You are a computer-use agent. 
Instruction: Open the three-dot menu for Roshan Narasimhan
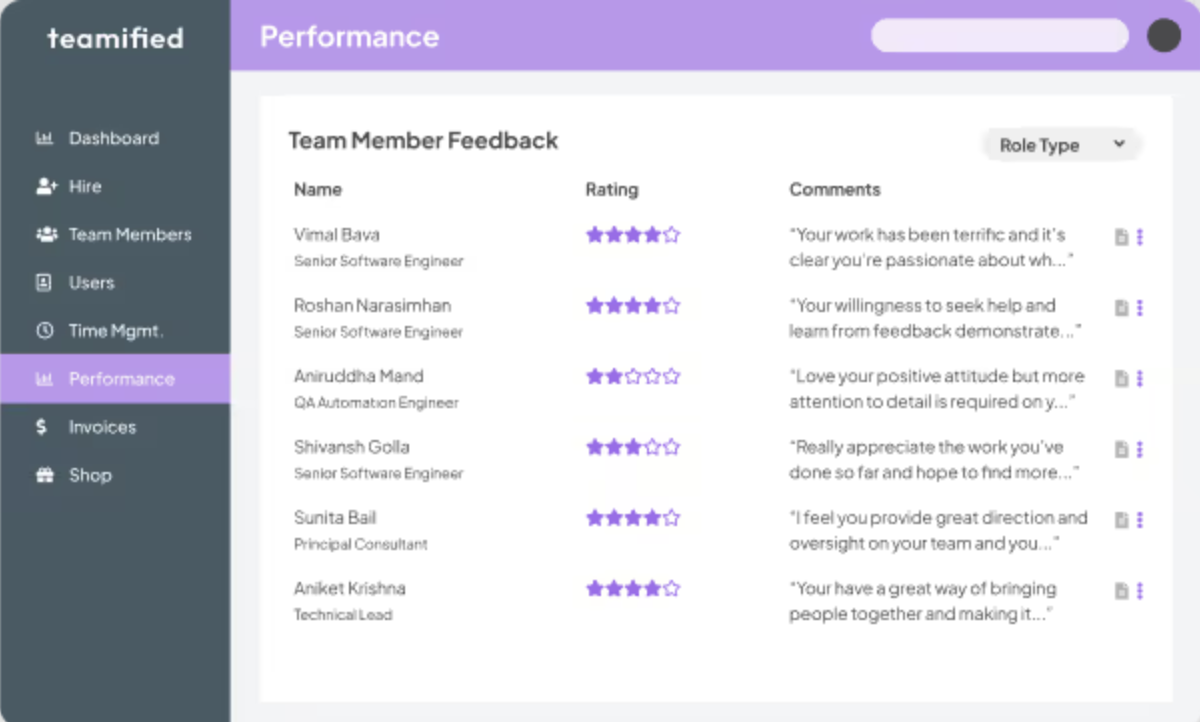coord(1141,308)
